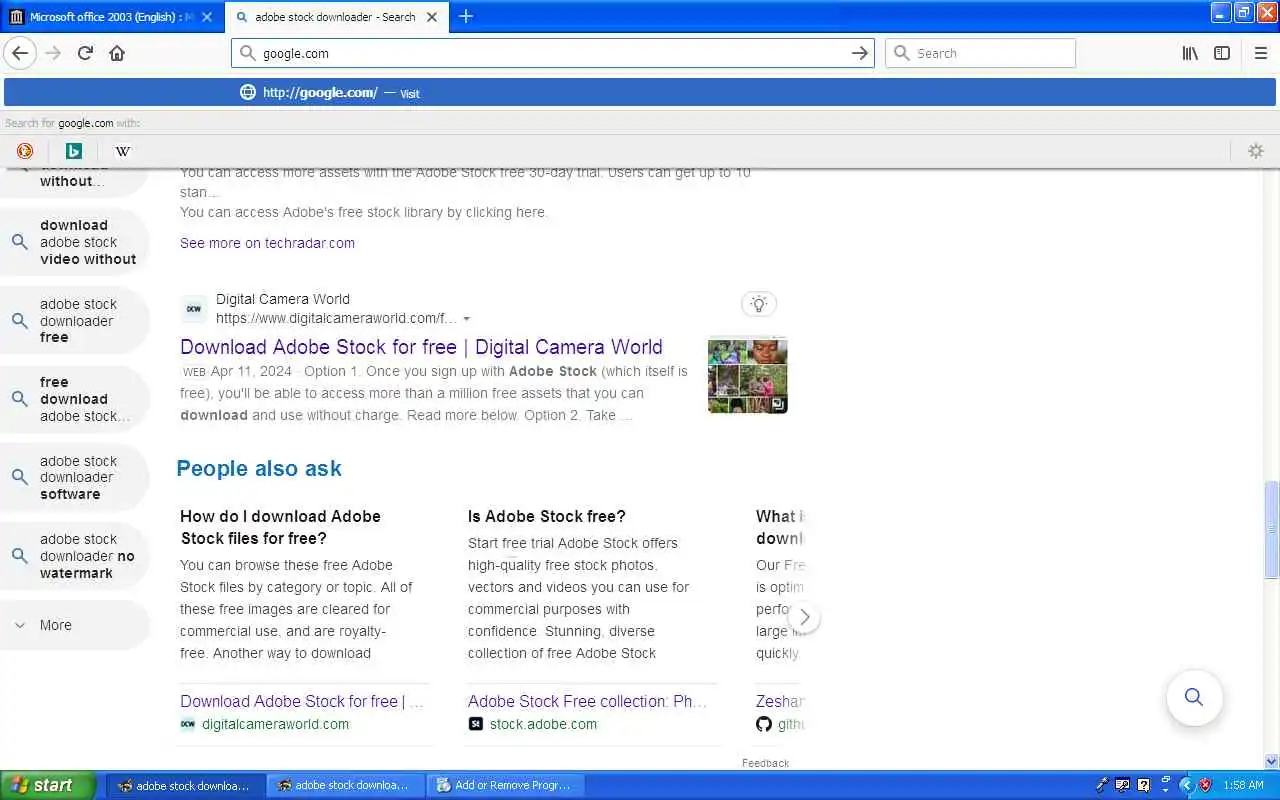The width and height of the screenshot is (1280, 800).
Task: Click the Windows Security Alert shield tray icon
Action: coord(1205,785)
